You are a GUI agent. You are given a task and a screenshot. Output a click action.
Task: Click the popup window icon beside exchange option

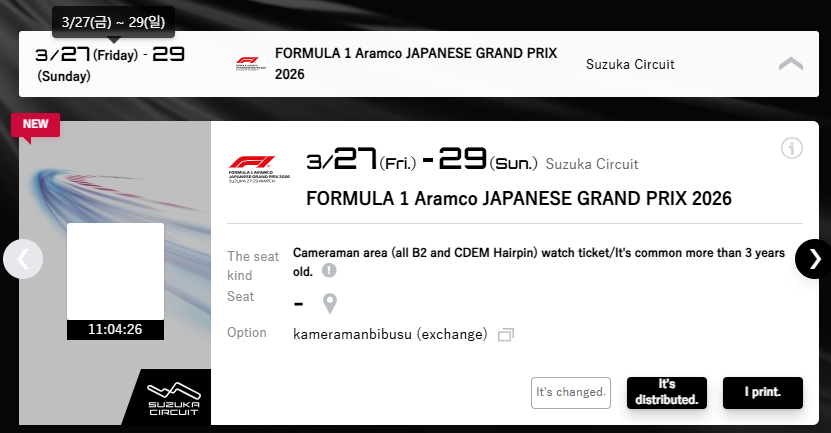point(506,334)
